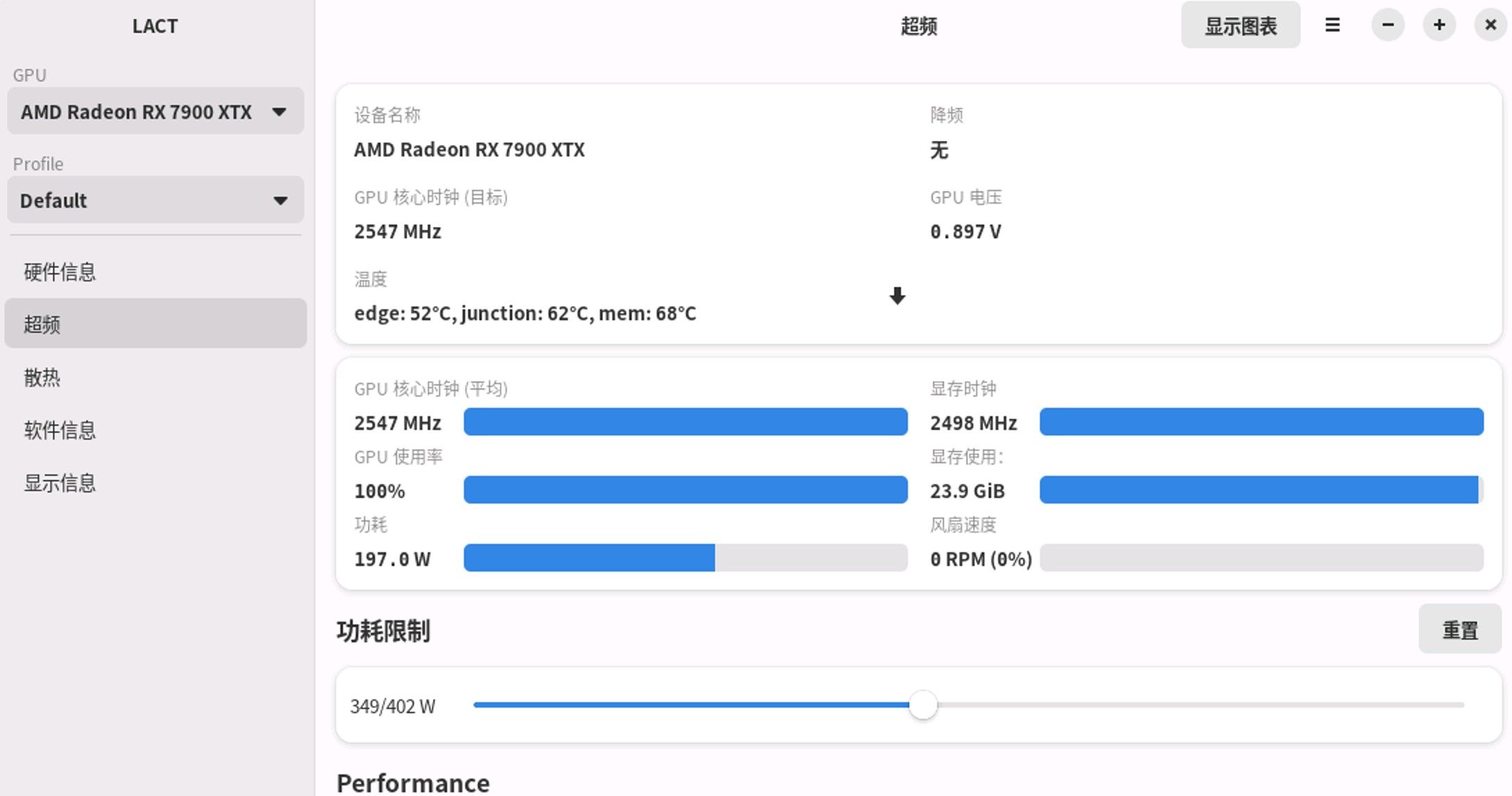1512x796 pixels.
Task: Click the '2498 MHz' memory clock value
Action: click(x=973, y=423)
